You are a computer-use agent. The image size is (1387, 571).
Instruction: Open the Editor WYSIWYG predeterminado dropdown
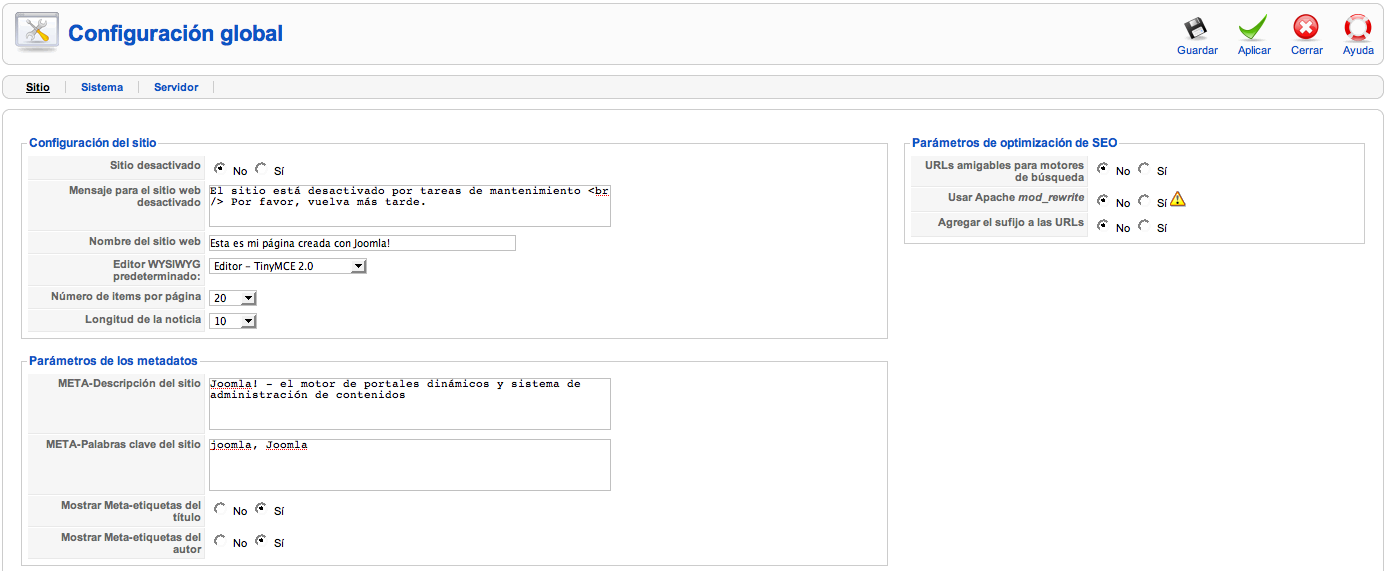(288, 266)
